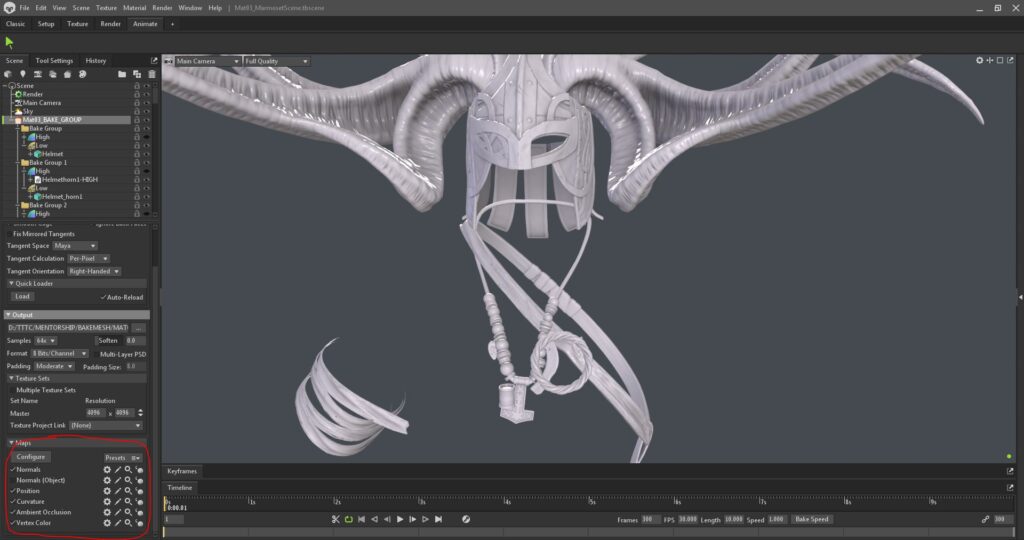Switch to the Tool Settings tab
The height and width of the screenshot is (540, 1024).
tap(54, 60)
